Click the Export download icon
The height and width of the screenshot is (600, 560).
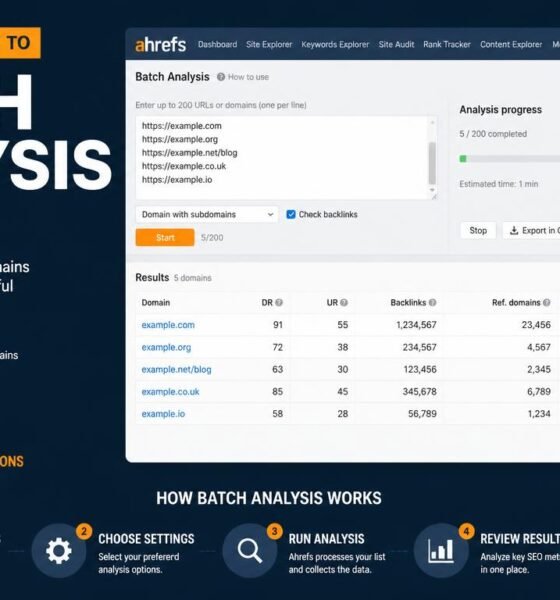click(x=514, y=230)
